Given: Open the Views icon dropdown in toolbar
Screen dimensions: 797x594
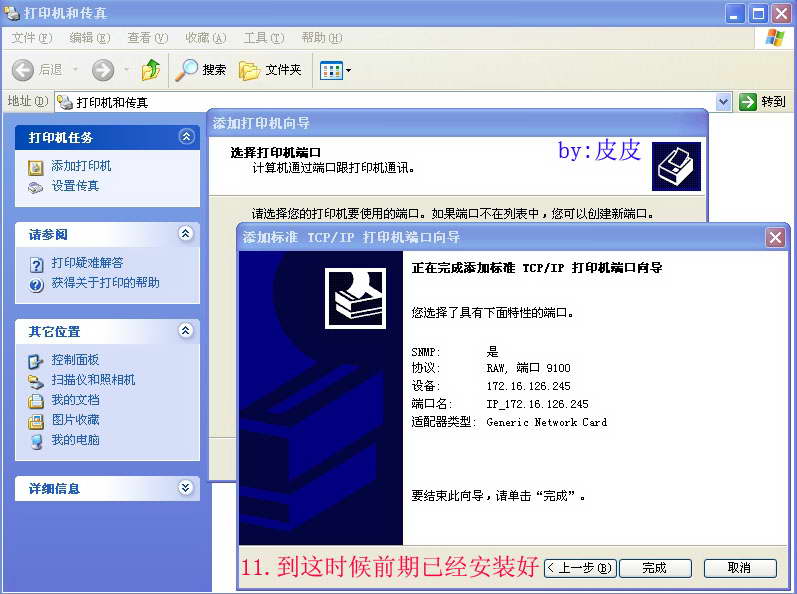Looking at the screenshot, I should (x=335, y=71).
